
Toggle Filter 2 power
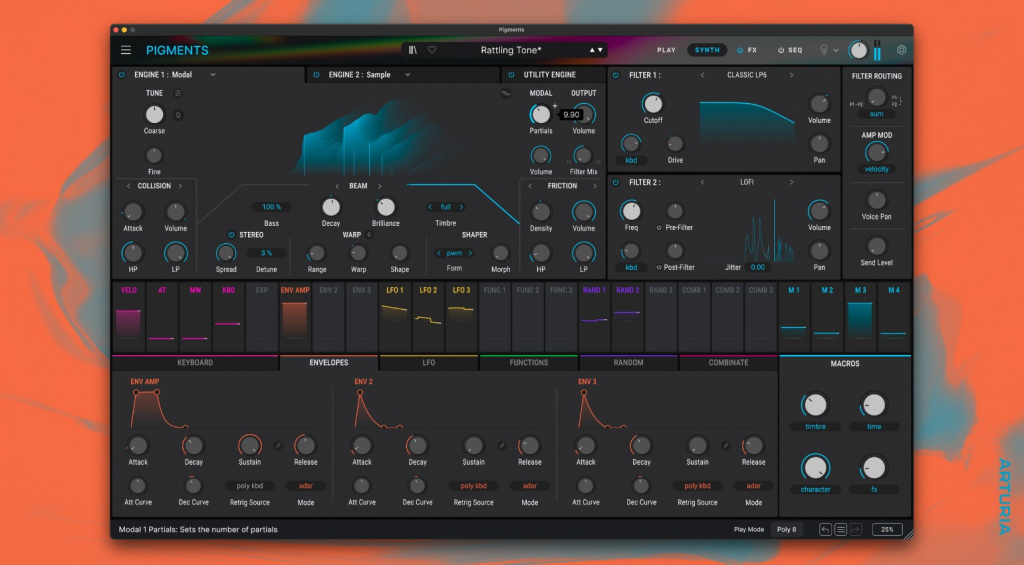click(x=616, y=182)
